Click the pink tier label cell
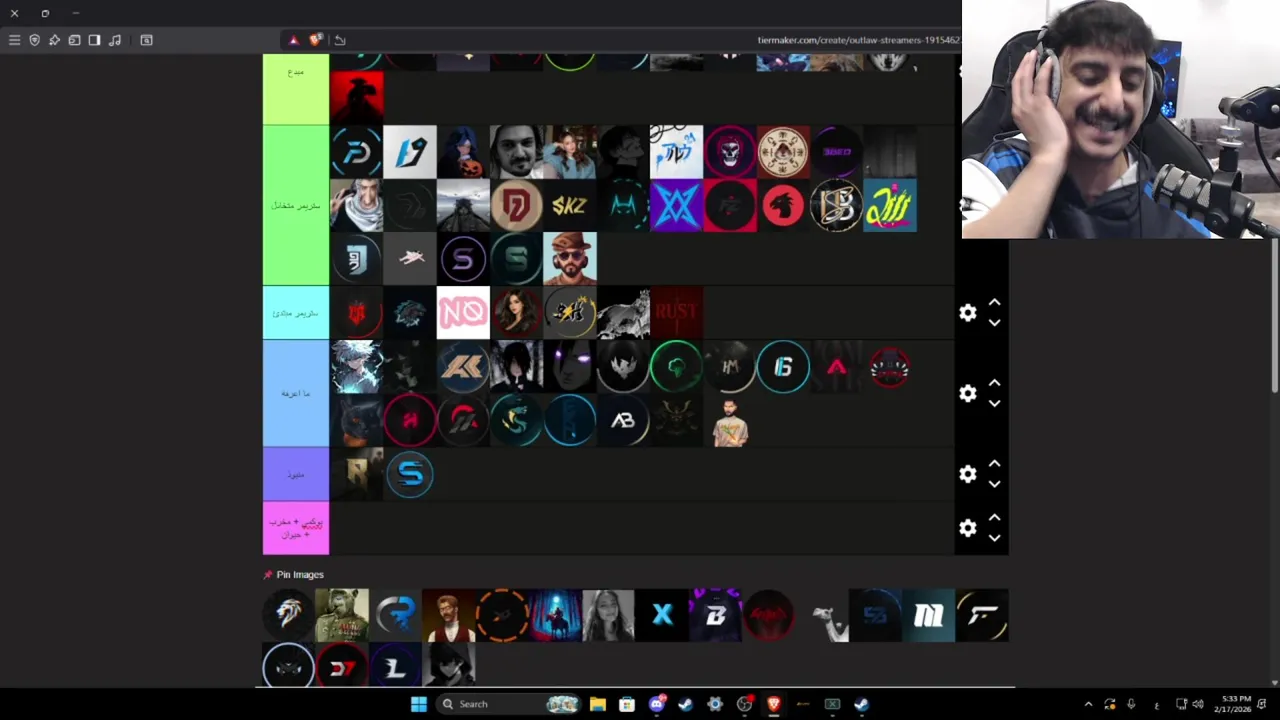The height and width of the screenshot is (720, 1280). pos(295,528)
